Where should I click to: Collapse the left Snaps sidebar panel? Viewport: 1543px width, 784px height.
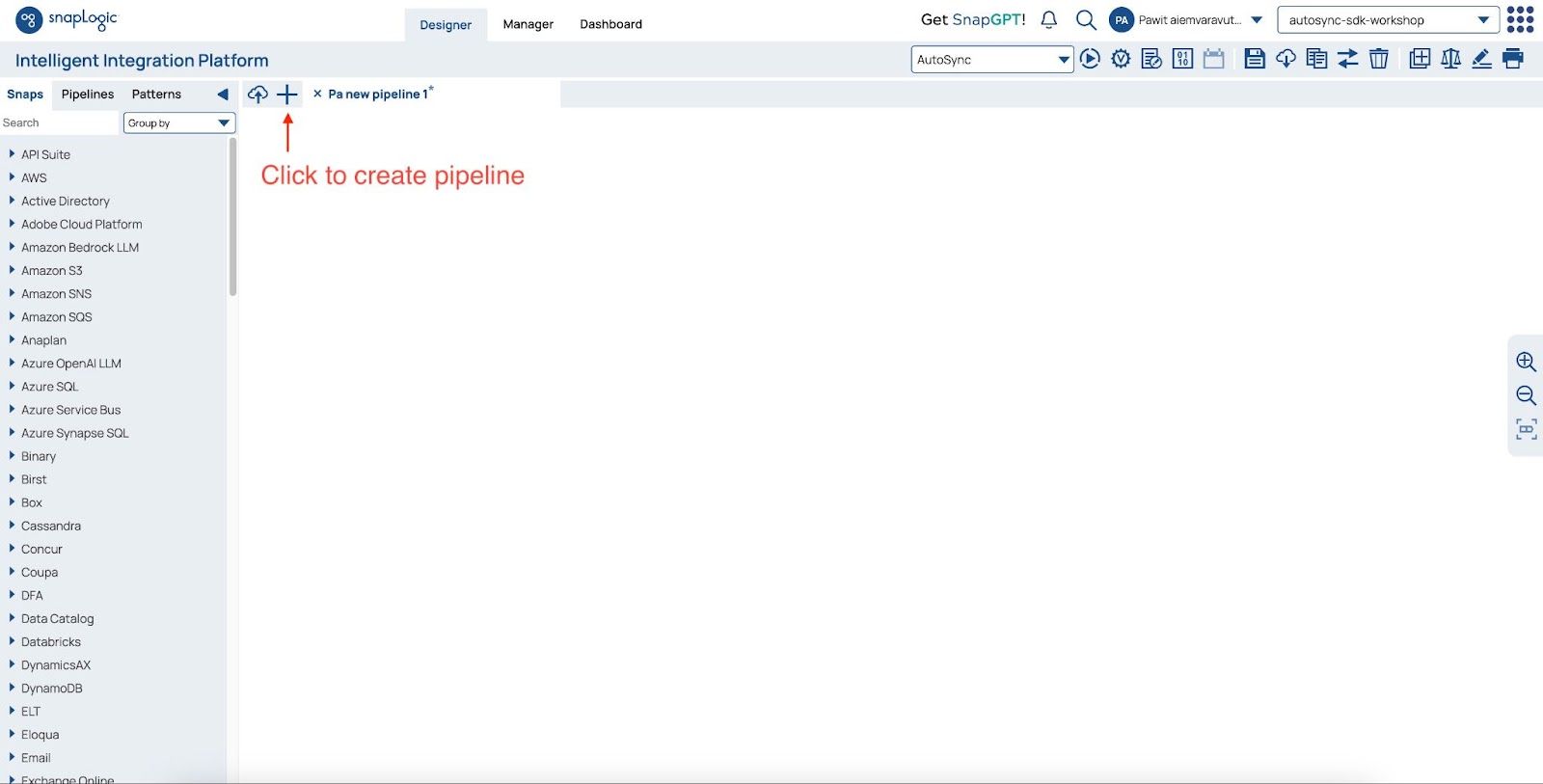[x=223, y=95]
